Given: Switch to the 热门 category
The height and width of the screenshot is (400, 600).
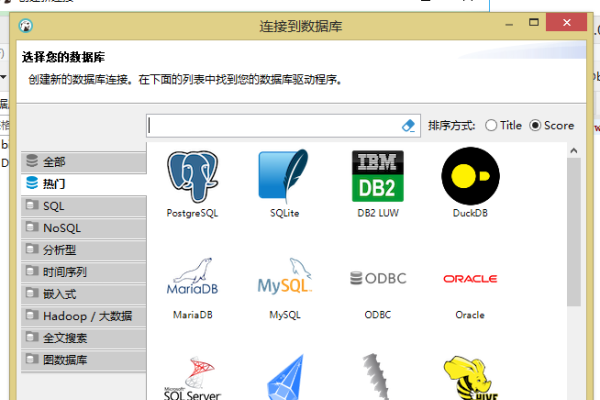Looking at the screenshot, I should [x=84, y=184].
